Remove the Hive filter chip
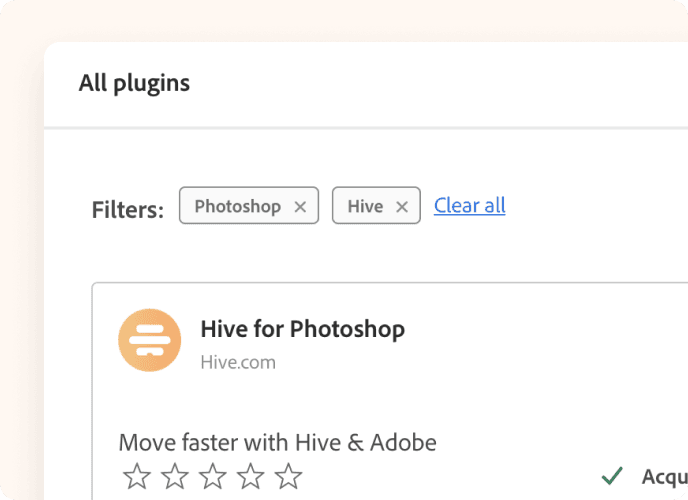The width and height of the screenshot is (688, 500). point(402,207)
